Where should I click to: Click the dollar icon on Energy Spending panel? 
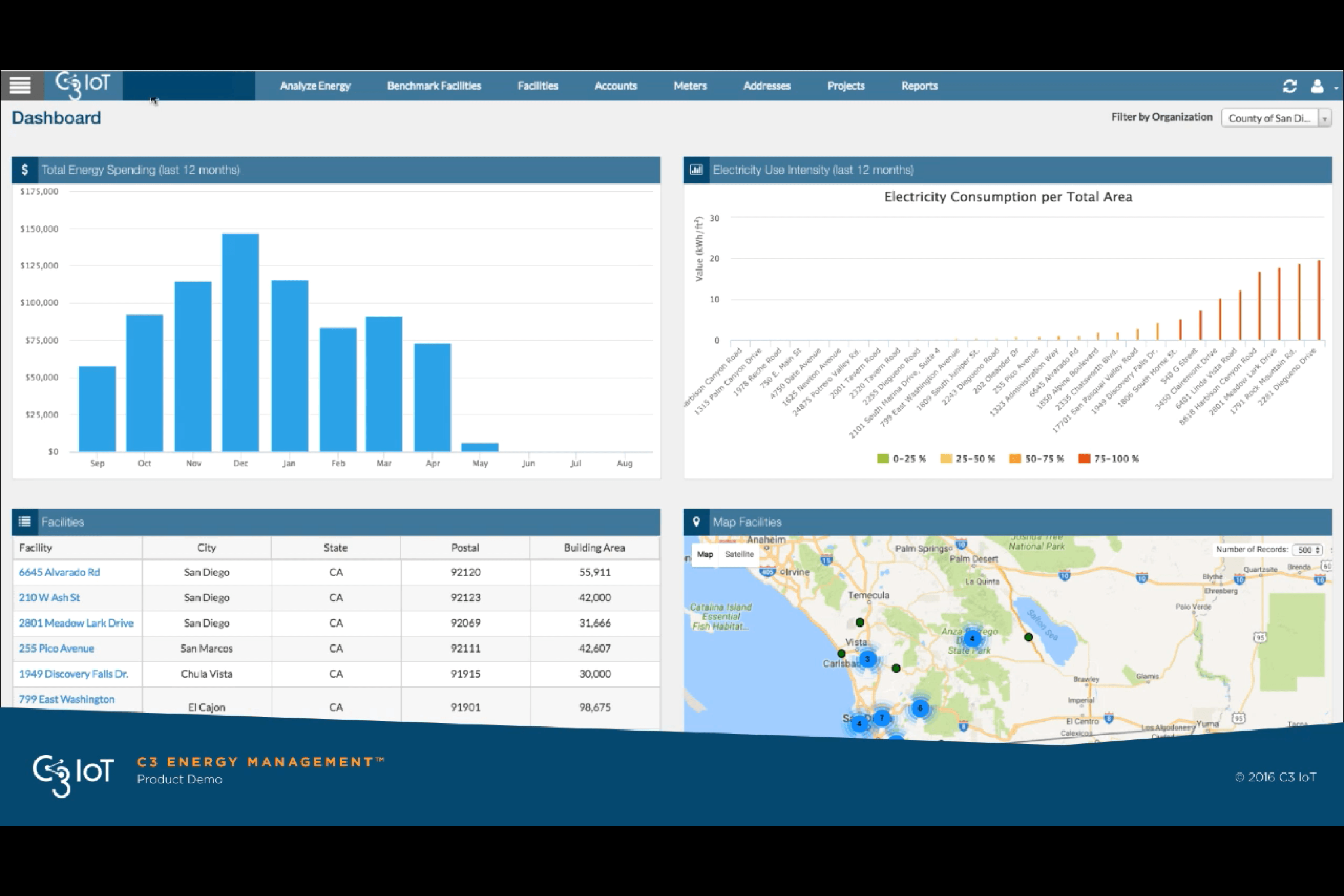click(25, 170)
